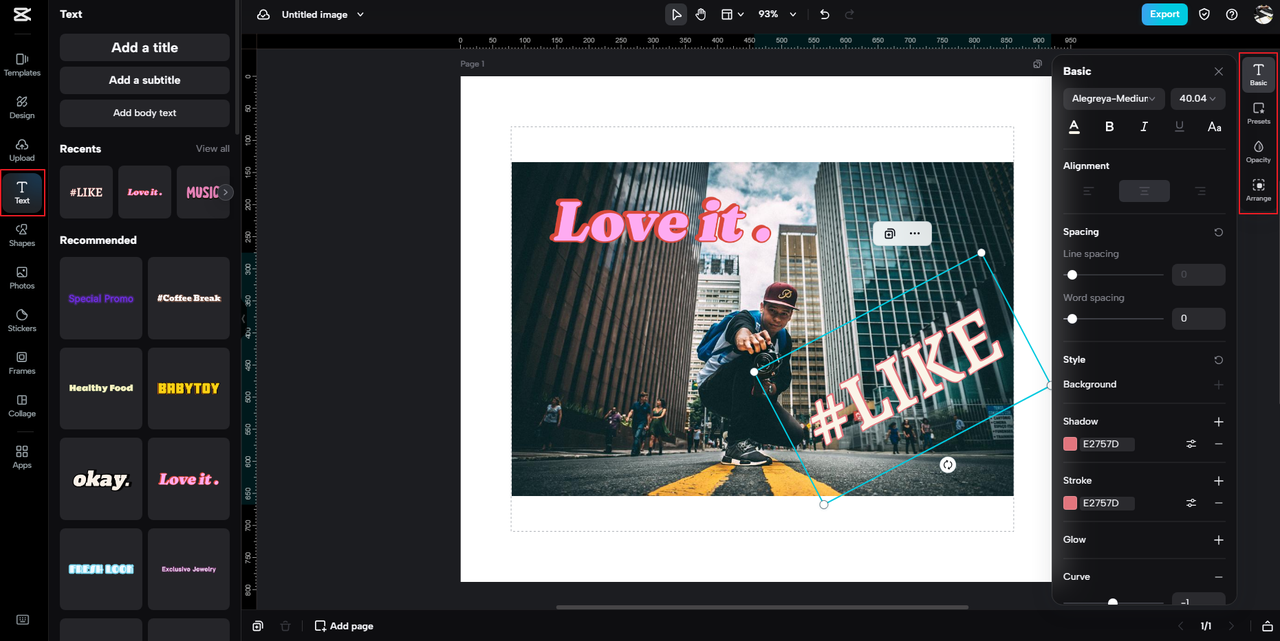
Task: Duplicate the selected text from floating toolbar
Action: [x=889, y=234]
